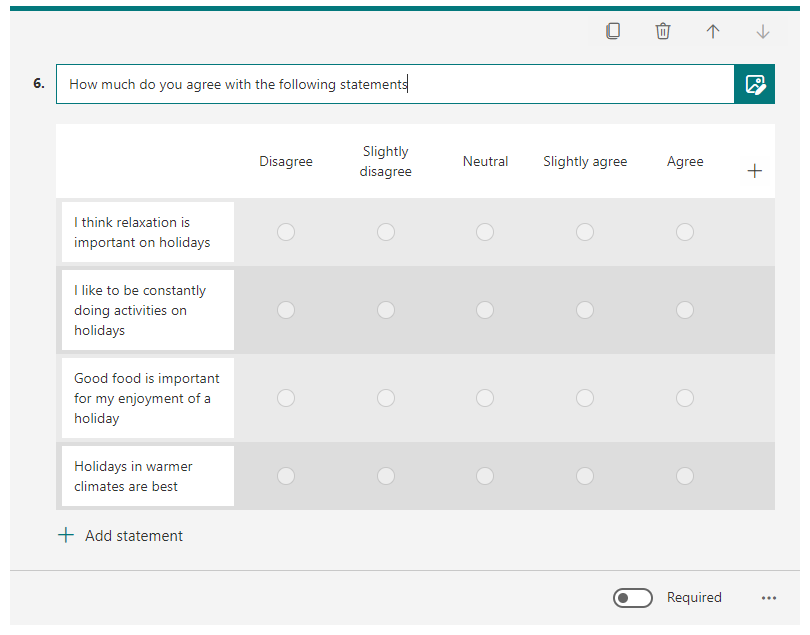
Task: Edit the warmer climates statement text
Action: [x=147, y=476]
